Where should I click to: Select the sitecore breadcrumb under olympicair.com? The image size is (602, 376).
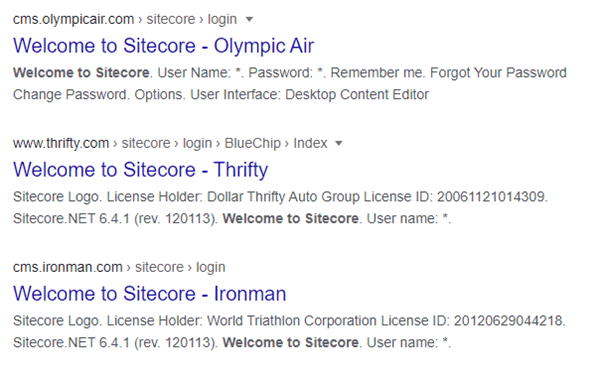point(171,19)
